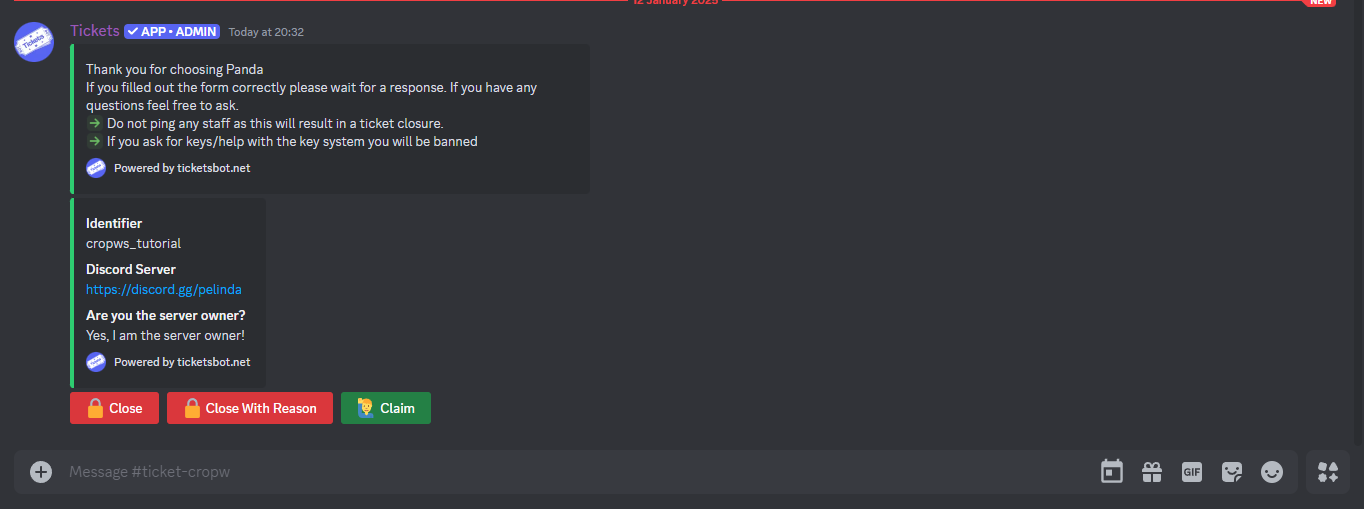Claim the ticket with green button
1364x509 pixels.
coord(386,408)
